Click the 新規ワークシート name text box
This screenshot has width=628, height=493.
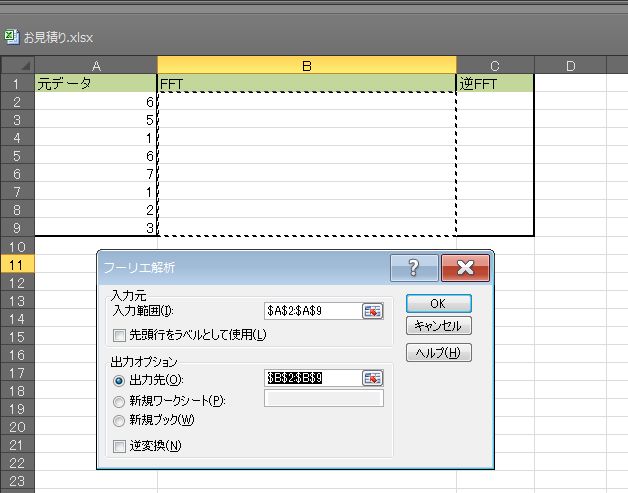click(323, 398)
